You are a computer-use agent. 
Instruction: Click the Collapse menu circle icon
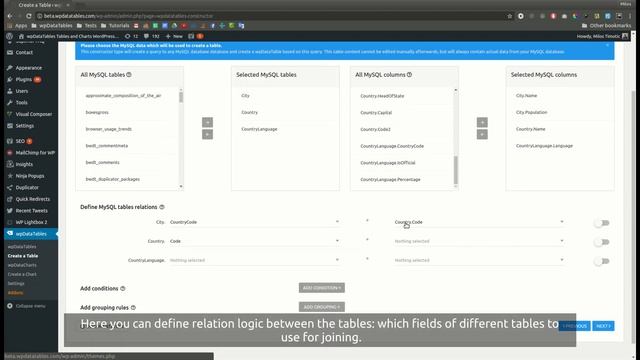[x=10, y=306]
